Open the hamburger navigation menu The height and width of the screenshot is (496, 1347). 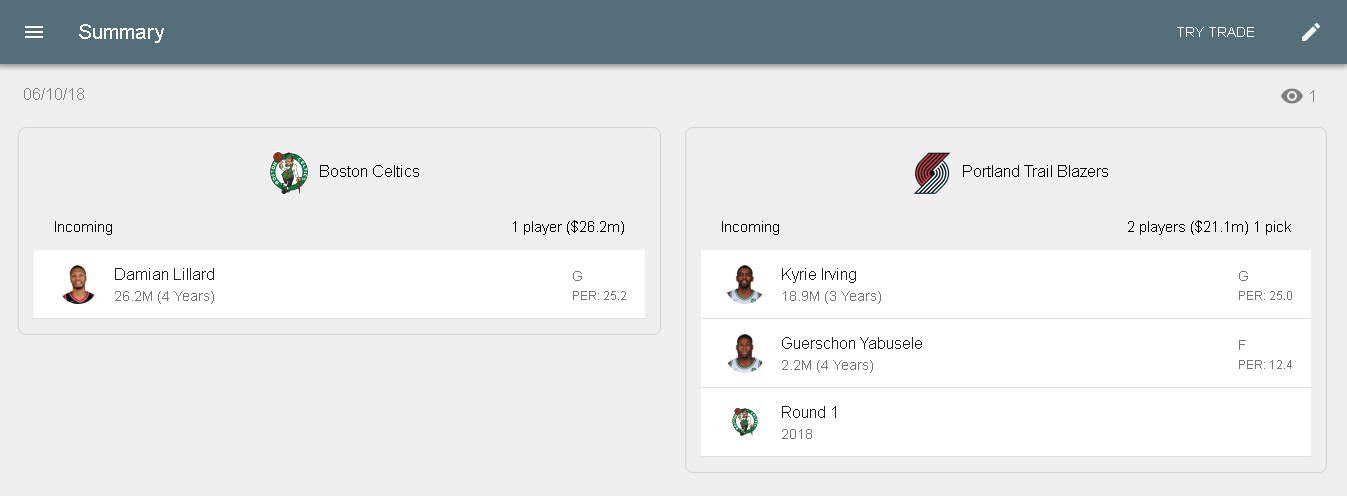34,32
